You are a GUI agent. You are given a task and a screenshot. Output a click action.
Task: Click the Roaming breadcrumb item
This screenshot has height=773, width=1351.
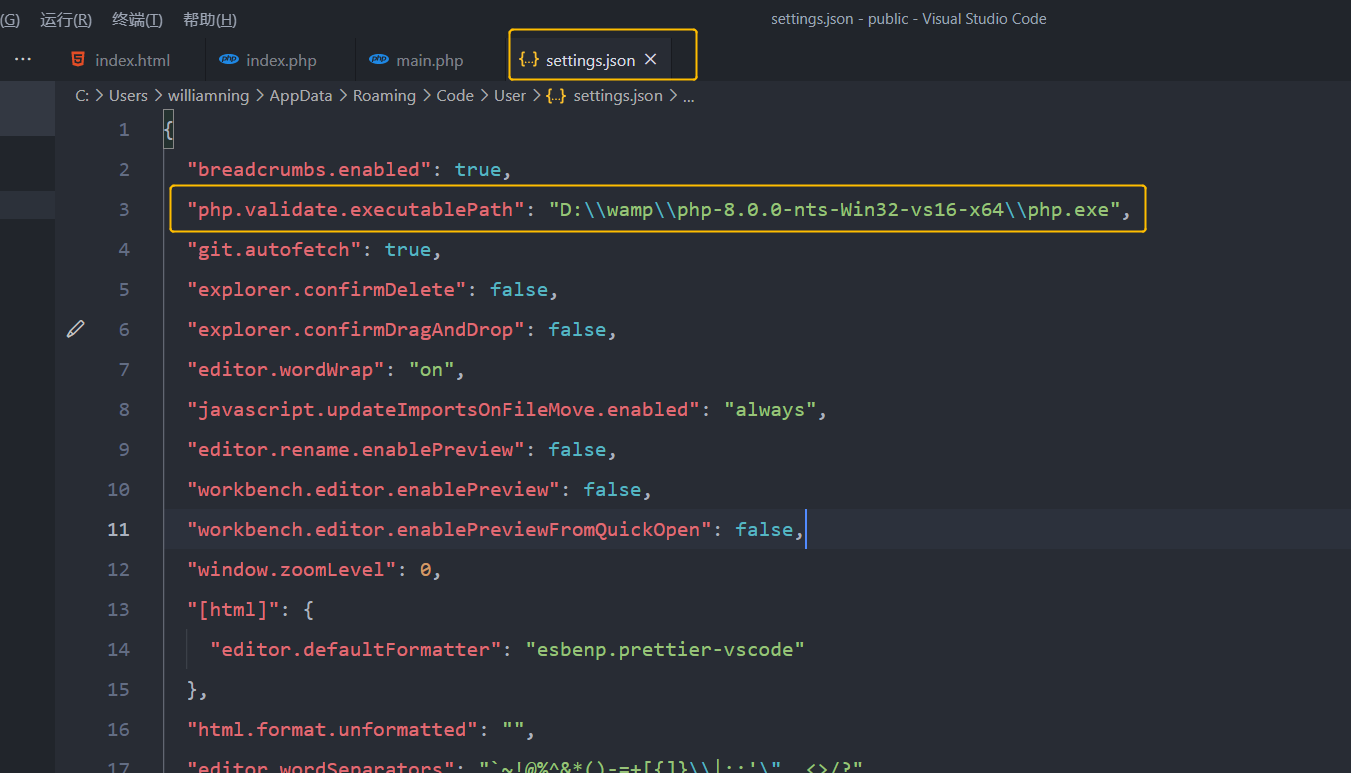(385, 95)
